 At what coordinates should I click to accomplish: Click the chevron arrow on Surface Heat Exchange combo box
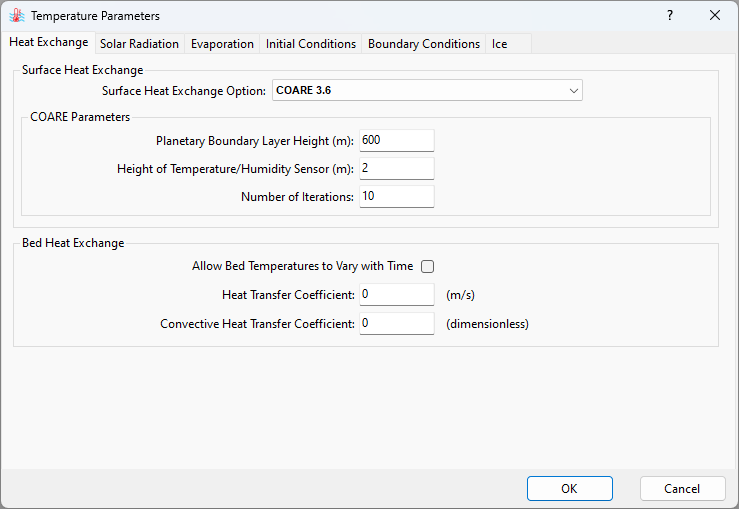573,91
